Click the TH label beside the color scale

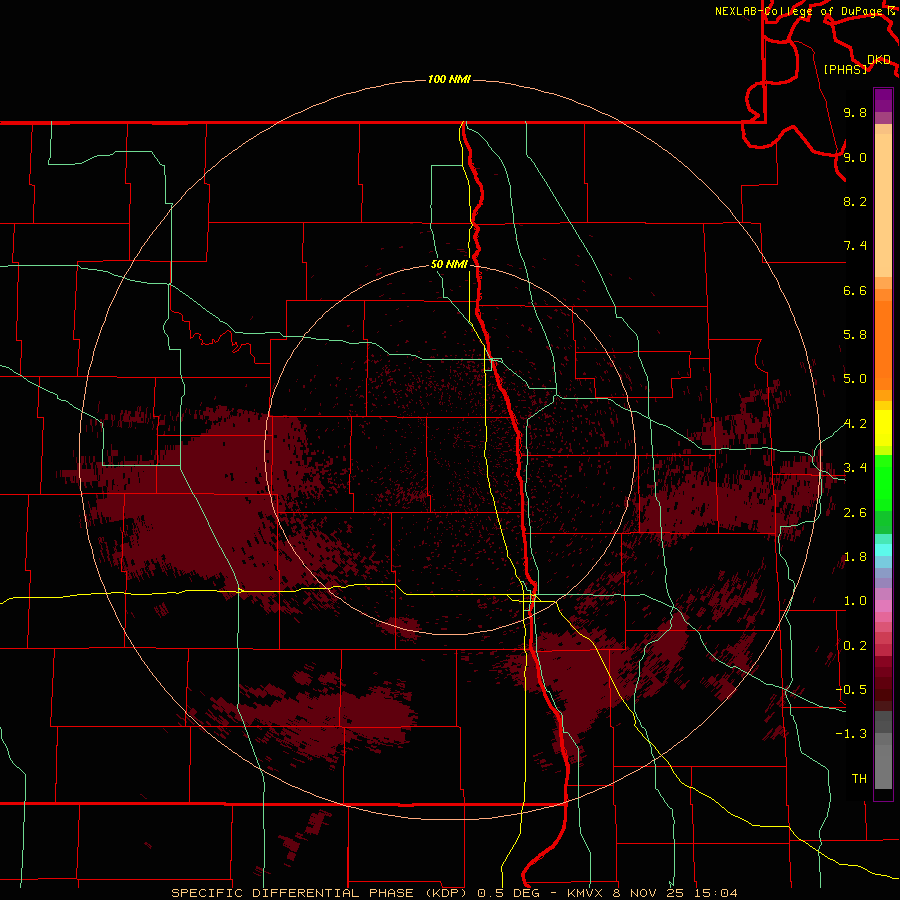(x=859, y=778)
